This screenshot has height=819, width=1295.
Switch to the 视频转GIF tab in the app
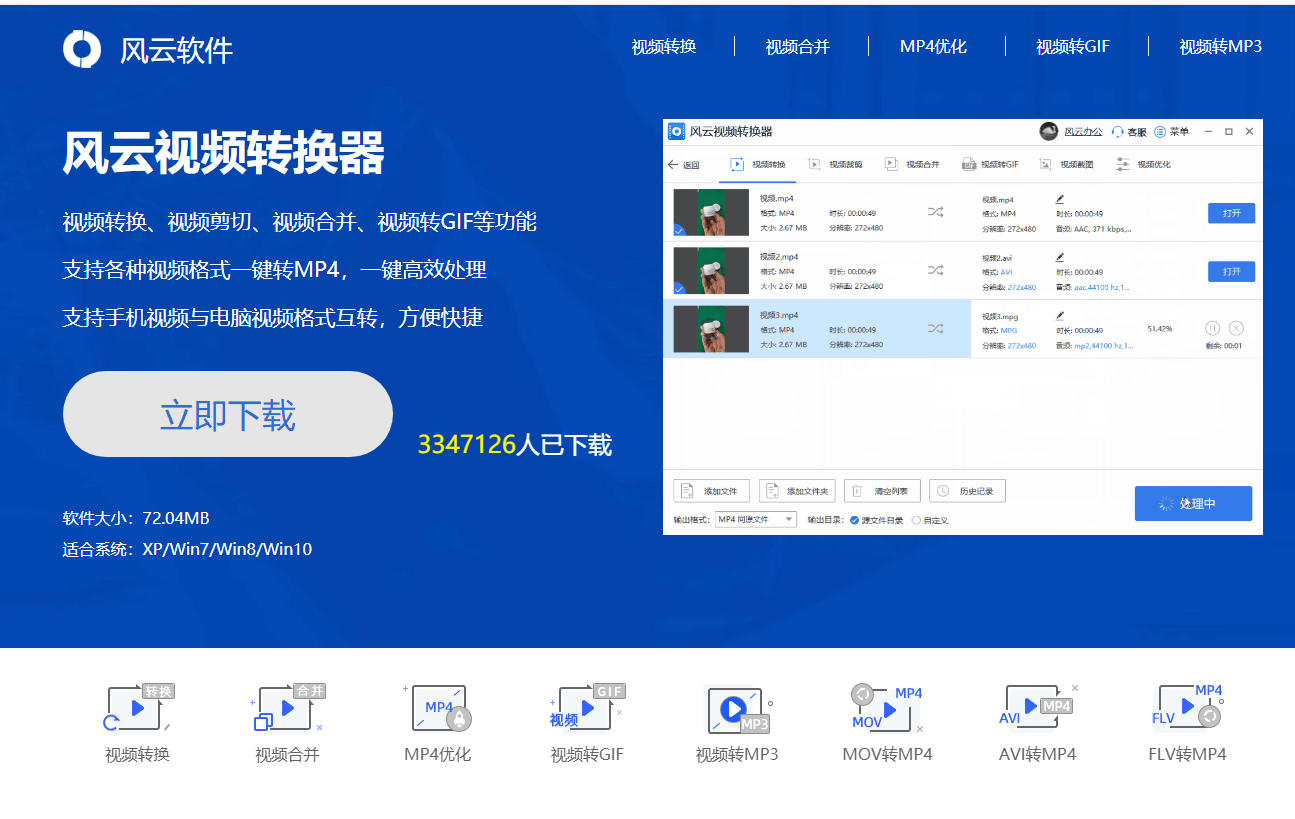coord(990,164)
